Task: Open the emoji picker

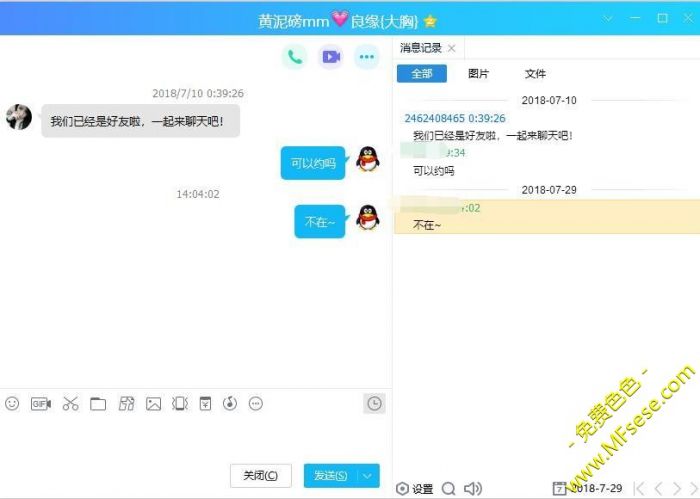Action: (x=12, y=404)
